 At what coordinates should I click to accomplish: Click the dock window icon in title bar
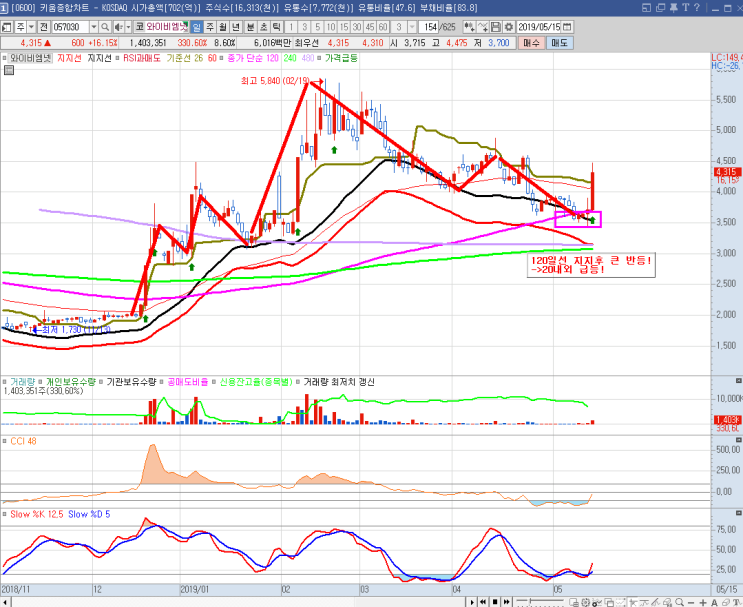(x=647, y=7)
